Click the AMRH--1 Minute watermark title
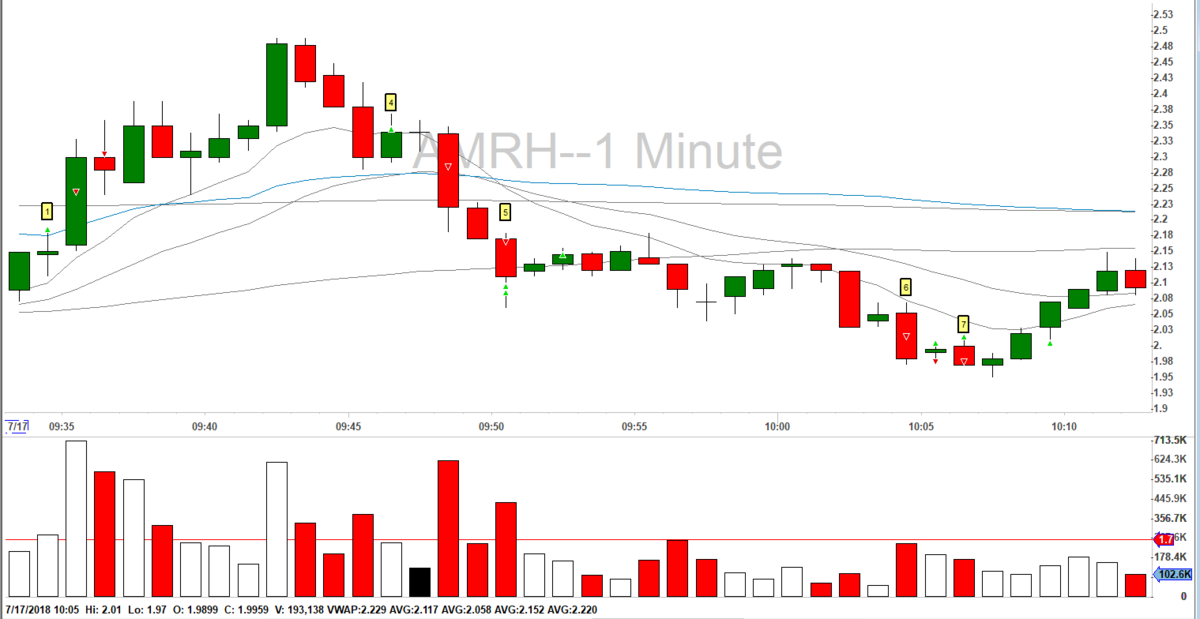1200x619 pixels. click(x=598, y=152)
